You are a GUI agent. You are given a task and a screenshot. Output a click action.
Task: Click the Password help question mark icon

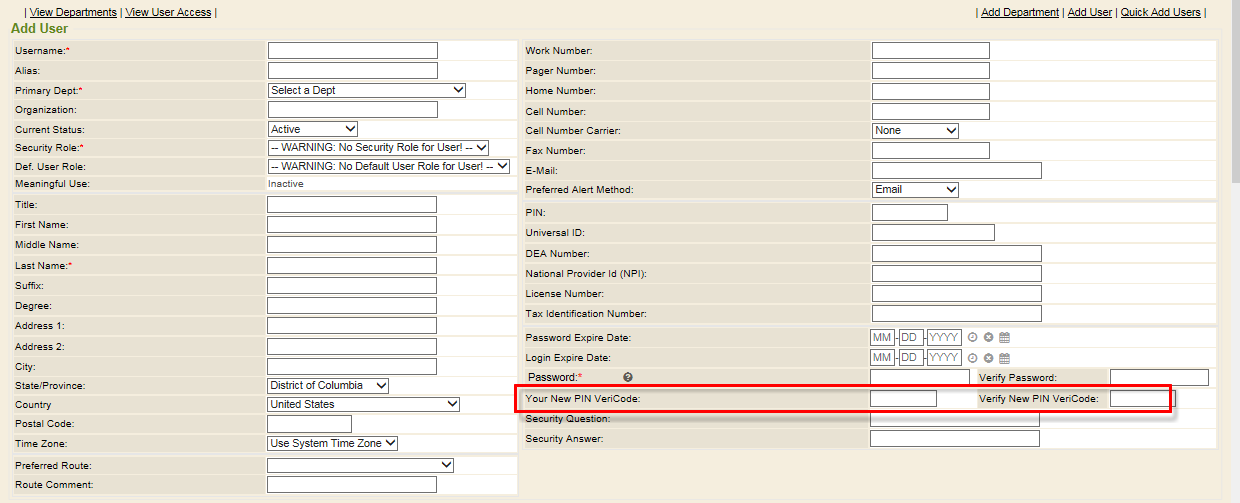point(628,377)
